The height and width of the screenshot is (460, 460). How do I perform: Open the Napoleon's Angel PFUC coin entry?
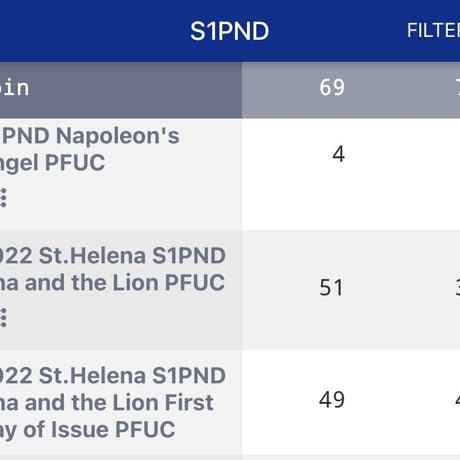90,149
